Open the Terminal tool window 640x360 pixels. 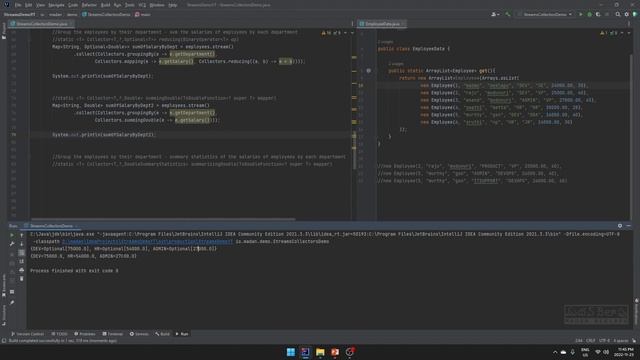[x=113, y=334]
